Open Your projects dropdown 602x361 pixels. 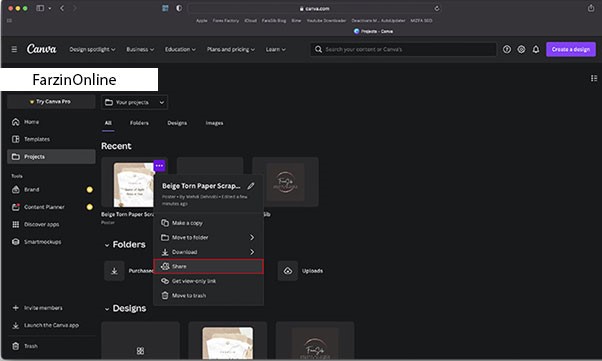pyautogui.click(x=134, y=102)
